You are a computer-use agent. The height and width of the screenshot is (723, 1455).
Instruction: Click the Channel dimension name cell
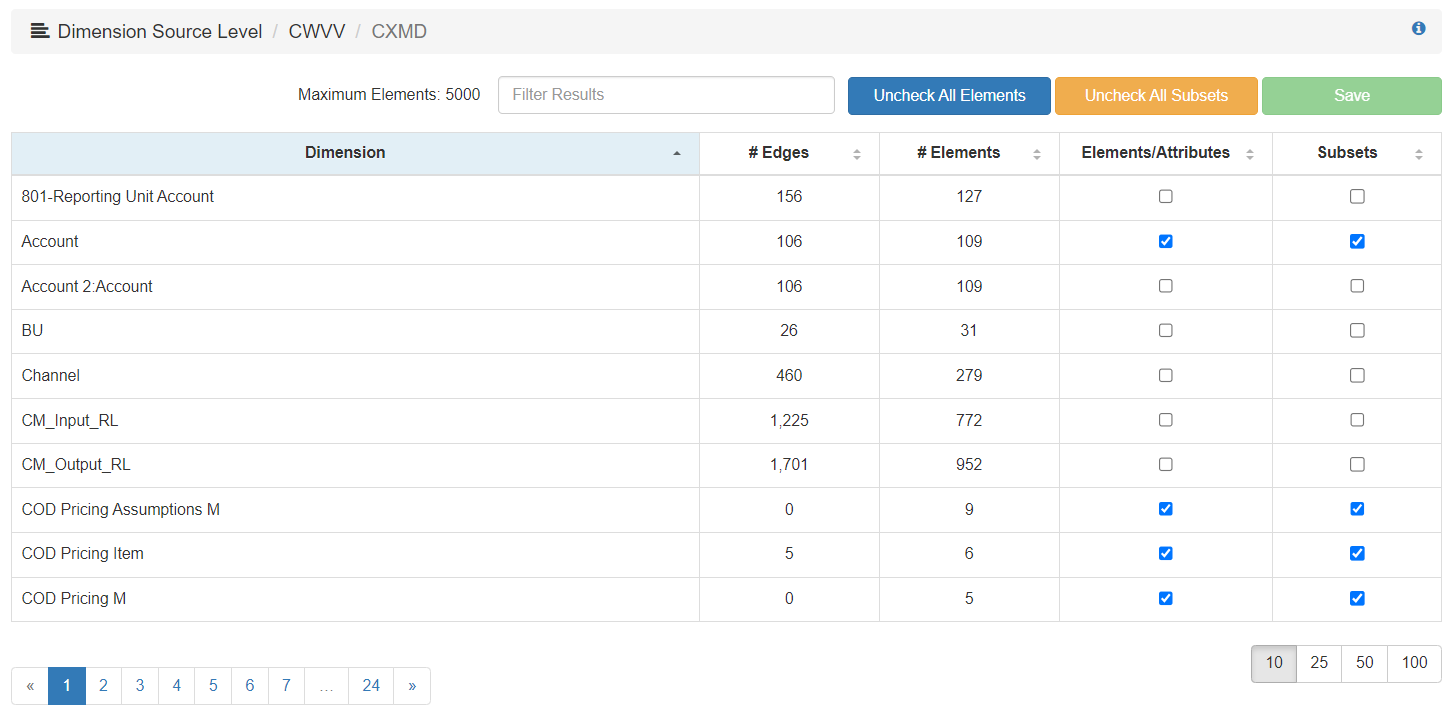355,376
